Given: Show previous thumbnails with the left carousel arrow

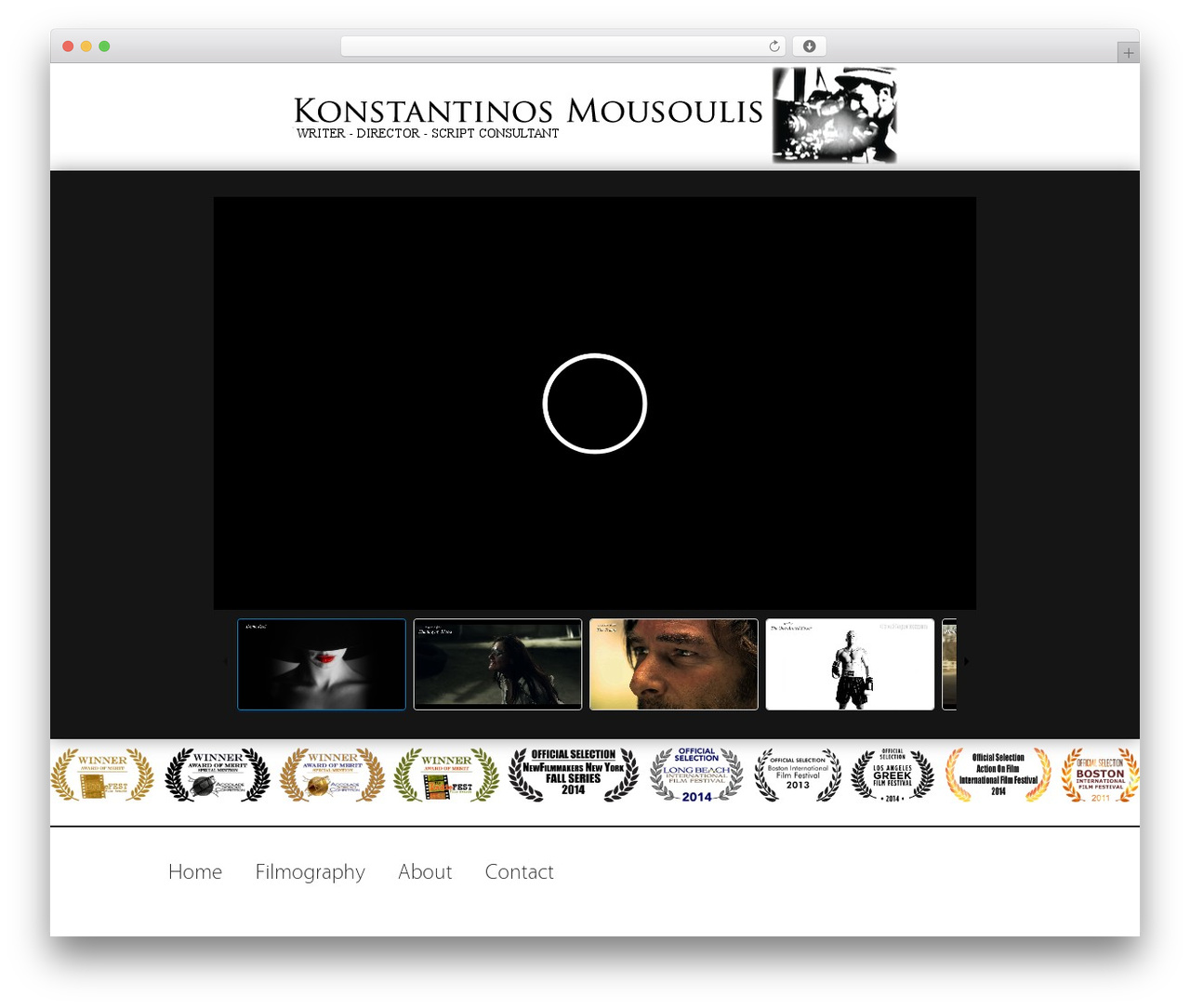Looking at the screenshot, I should coord(225,662).
